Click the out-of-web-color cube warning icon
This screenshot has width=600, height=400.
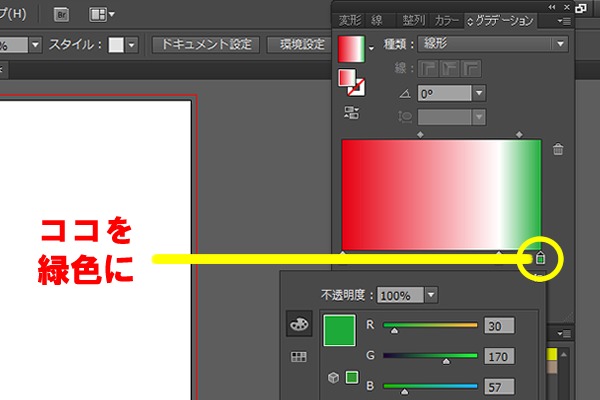(x=334, y=378)
